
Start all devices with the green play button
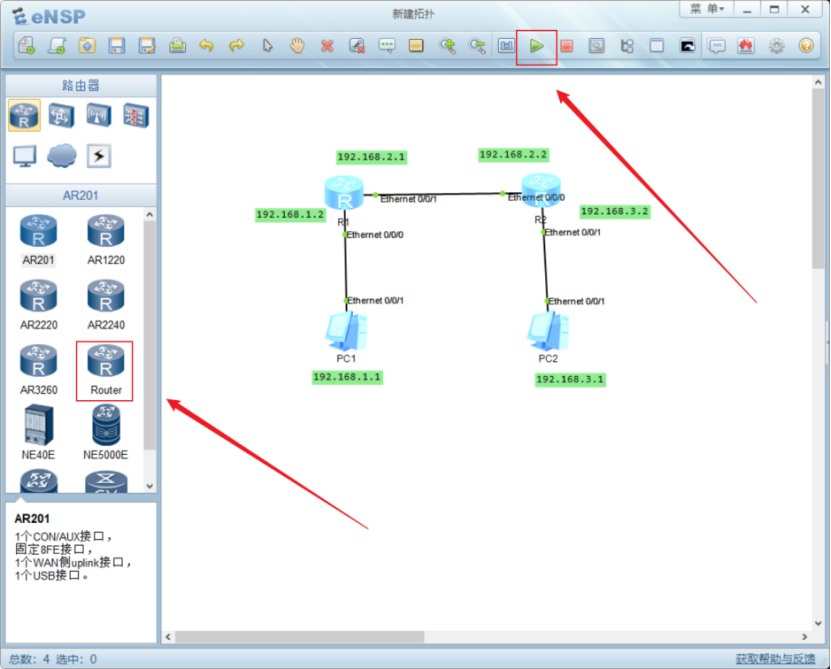click(536, 47)
